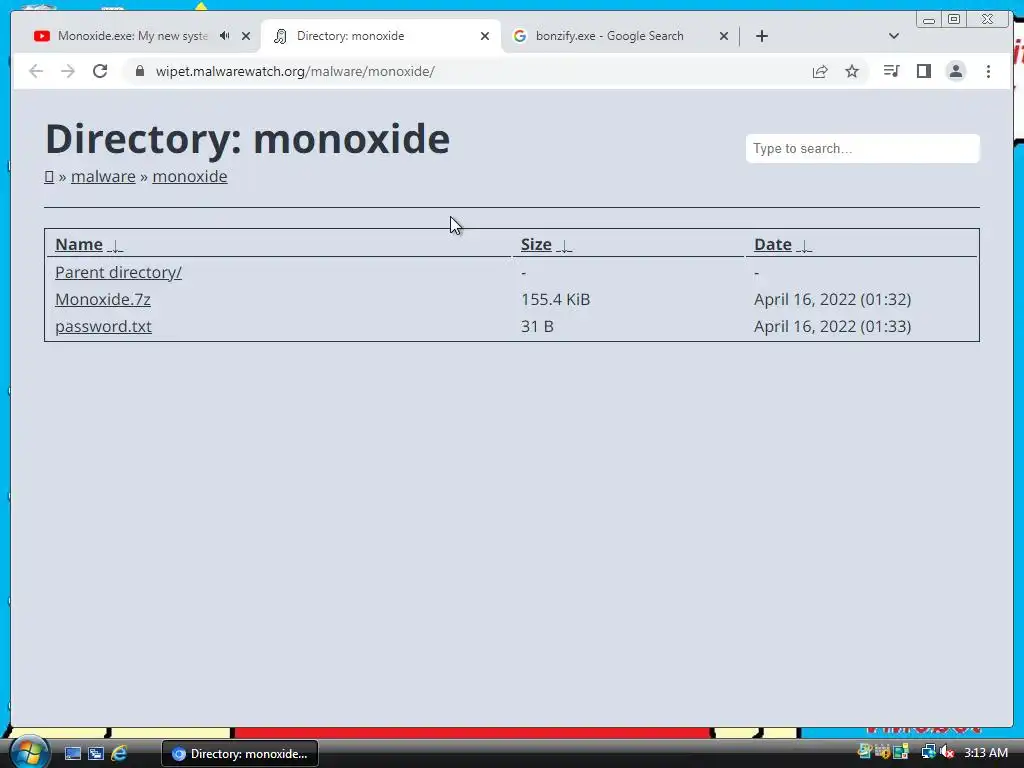This screenshot has width=1024, height=768.
Task: Launch Internet Explorer from quick launch
Action: [x=119, y=754]
